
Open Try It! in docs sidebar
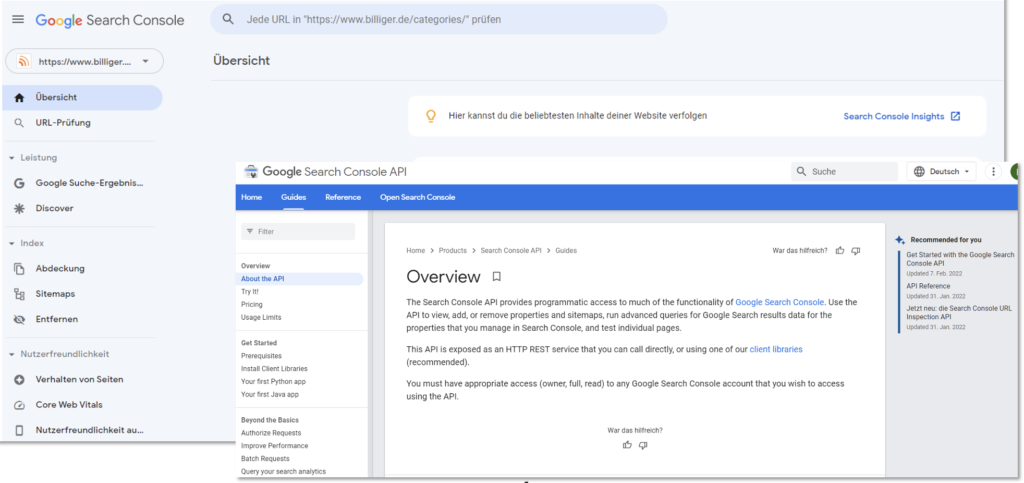tap(249, 292)
